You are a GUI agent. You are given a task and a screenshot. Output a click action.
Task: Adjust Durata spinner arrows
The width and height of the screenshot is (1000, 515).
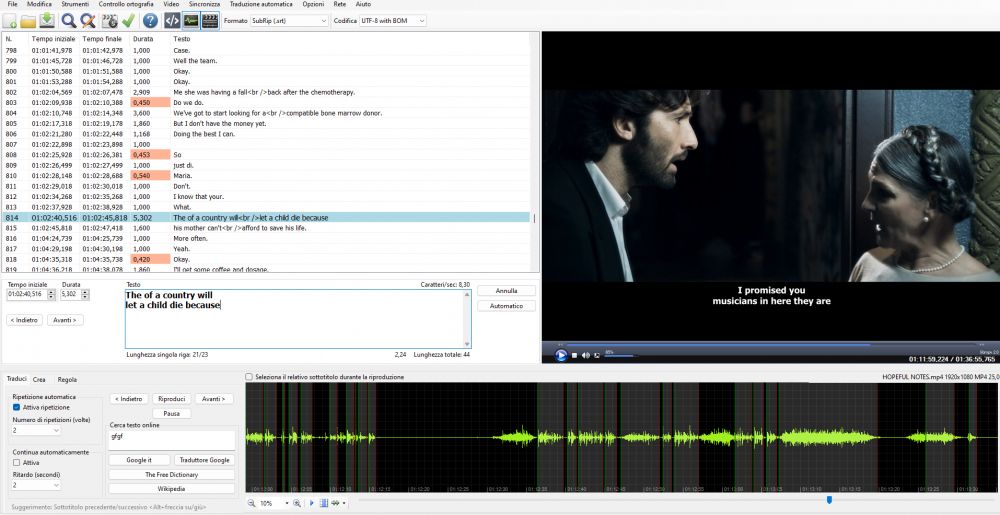click(86, 294)
